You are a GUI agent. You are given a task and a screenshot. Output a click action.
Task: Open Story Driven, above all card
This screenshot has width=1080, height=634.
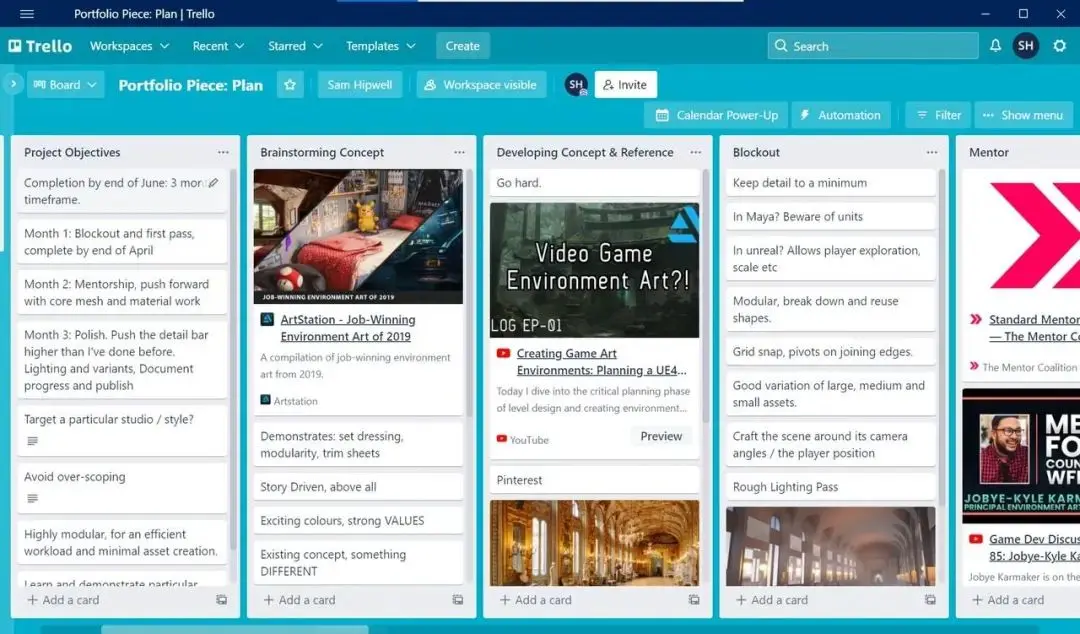pyautogui.click(x=358, y=487)
